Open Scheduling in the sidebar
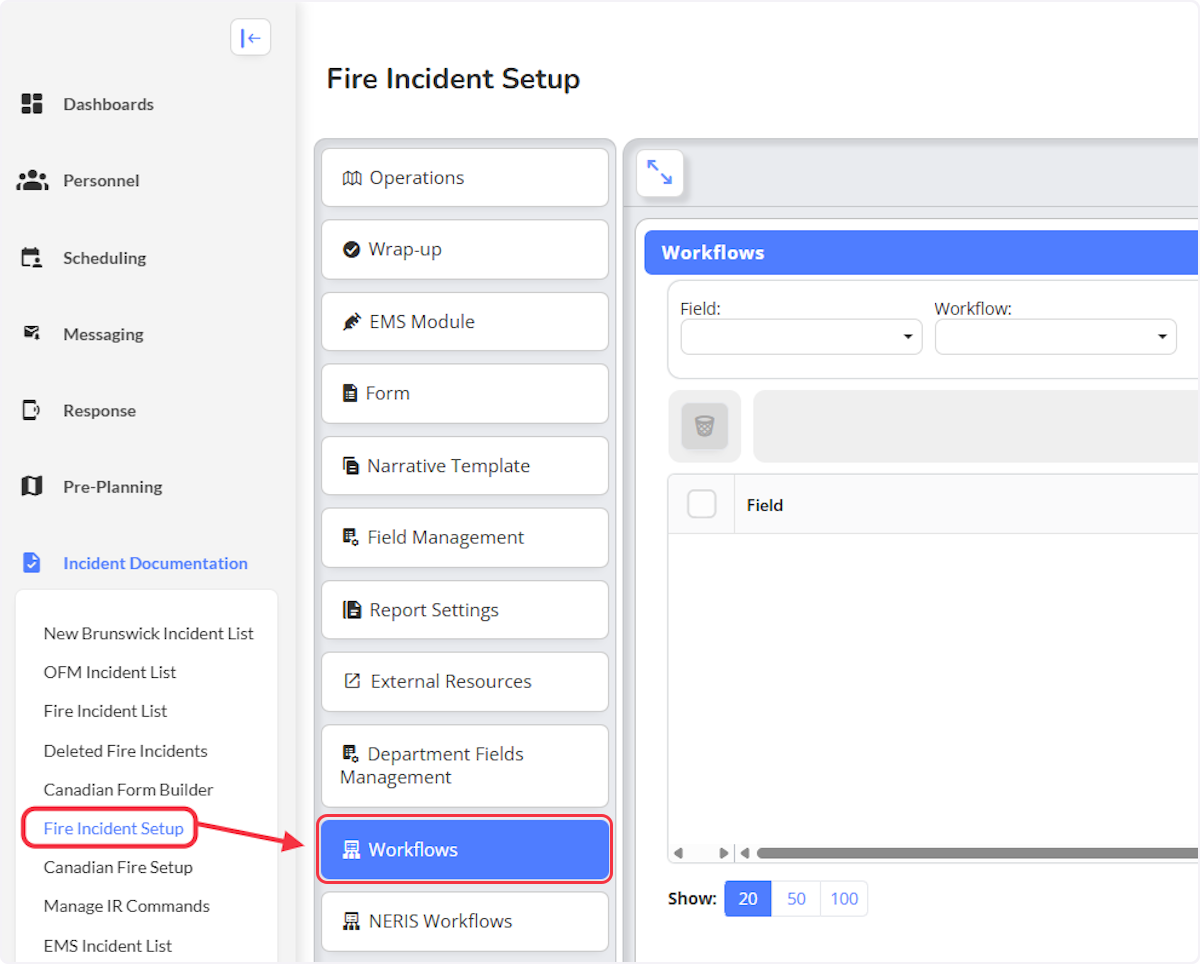The image size is (1200, 964). [104, 258]
